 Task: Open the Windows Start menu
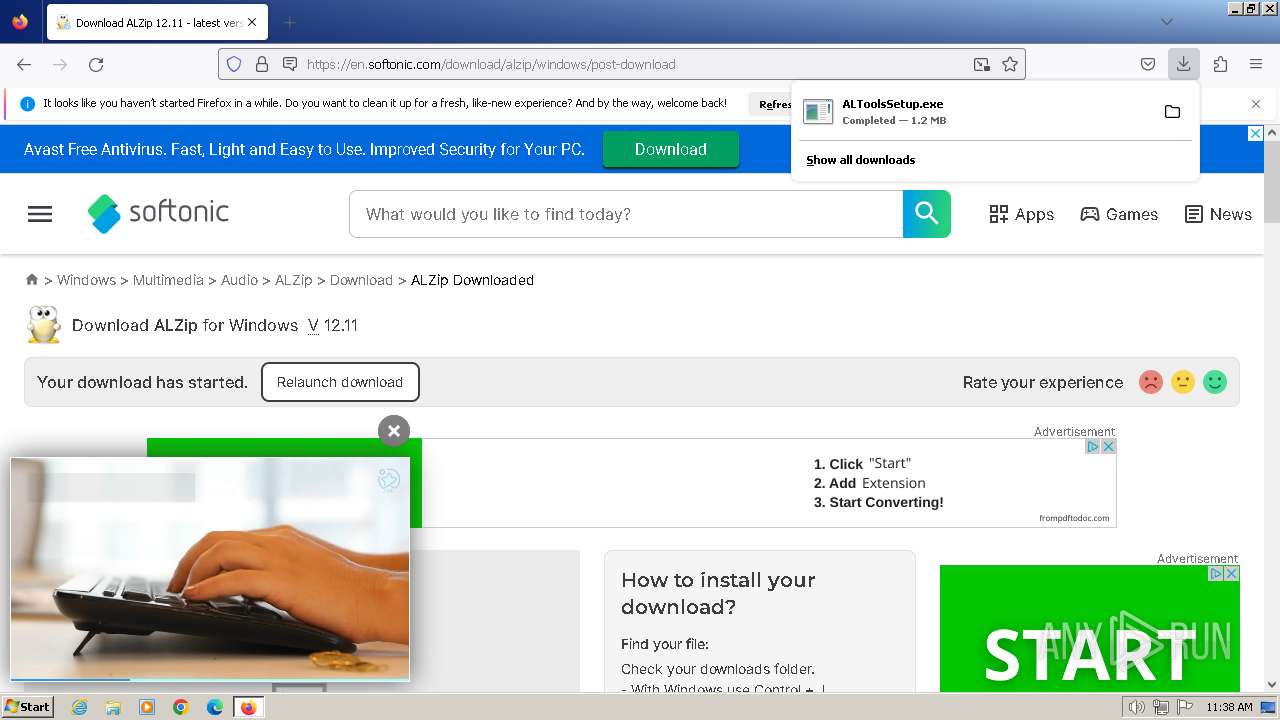[x=28, y=707]
